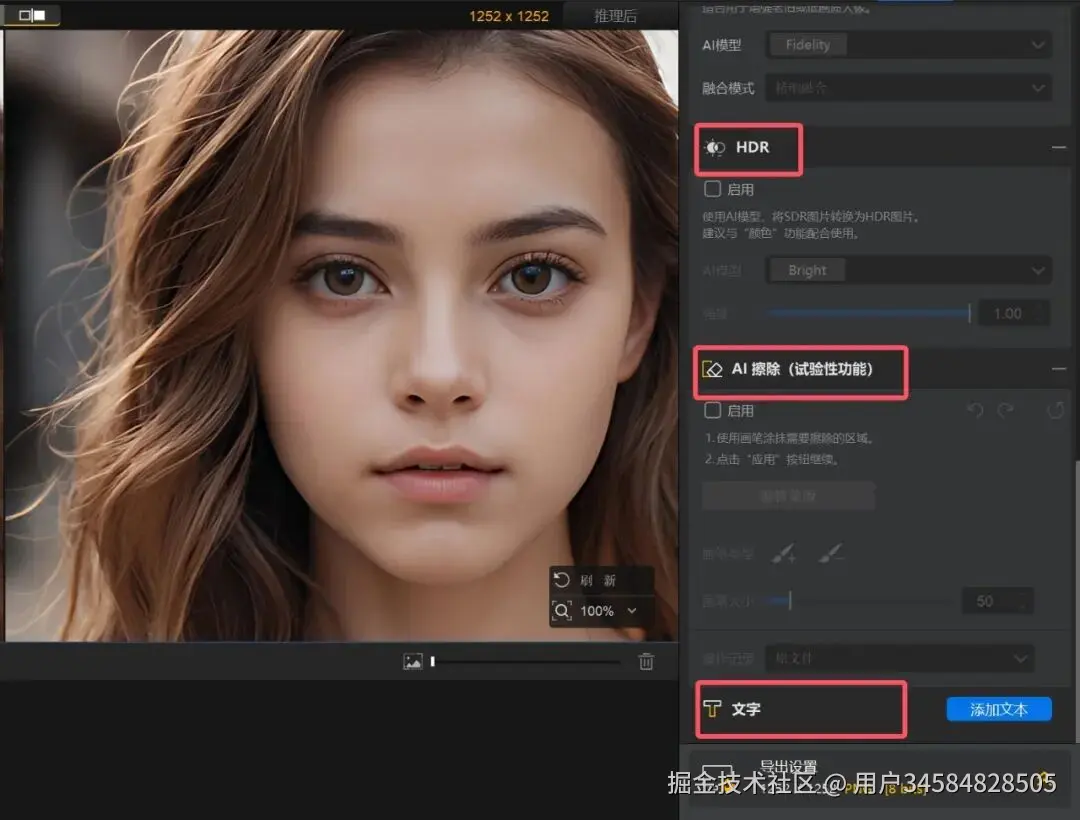Click the split compare view icon at top left
Image resolution: width=1080 pixels, height=820 pixels.
pos(32,14)
